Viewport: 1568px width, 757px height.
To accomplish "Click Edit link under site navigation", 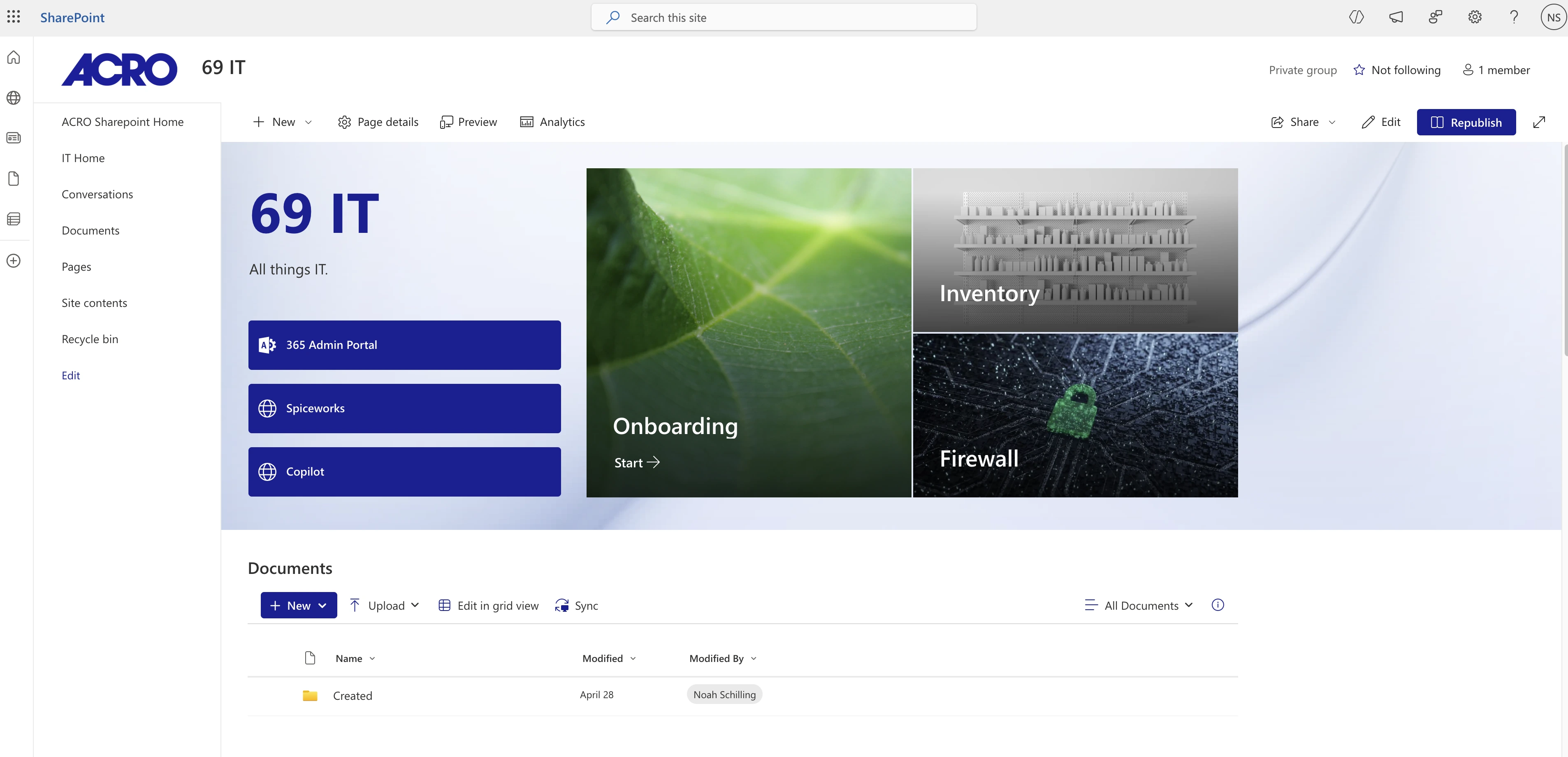I will [71, 375].
